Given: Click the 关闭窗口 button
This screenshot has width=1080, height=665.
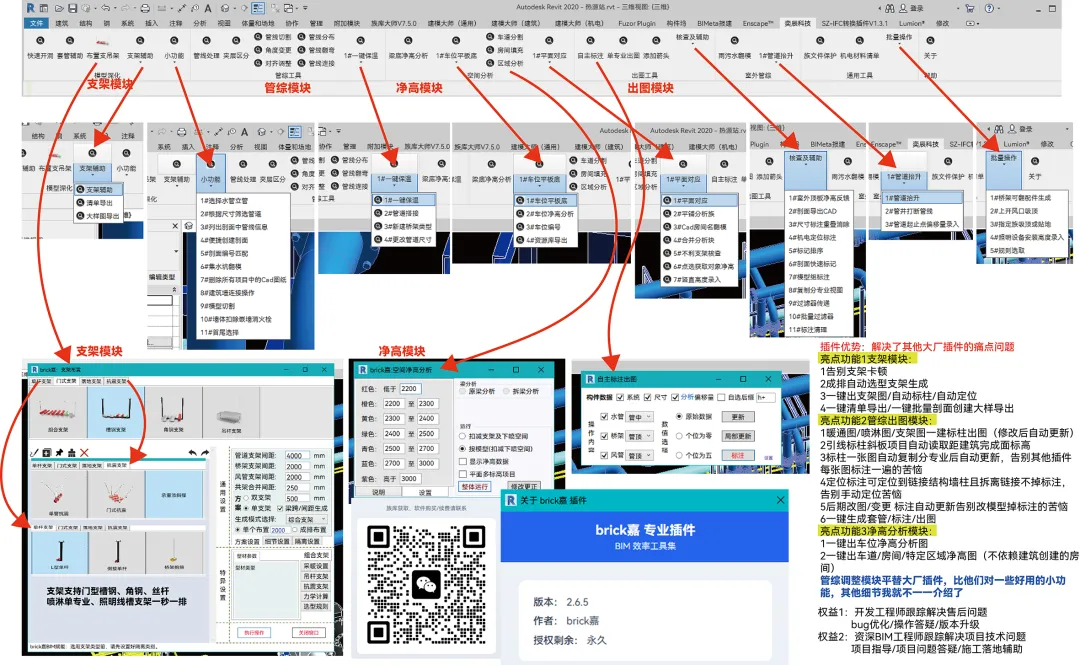Looking at the screenshot, I should click(x=307, y=632).
